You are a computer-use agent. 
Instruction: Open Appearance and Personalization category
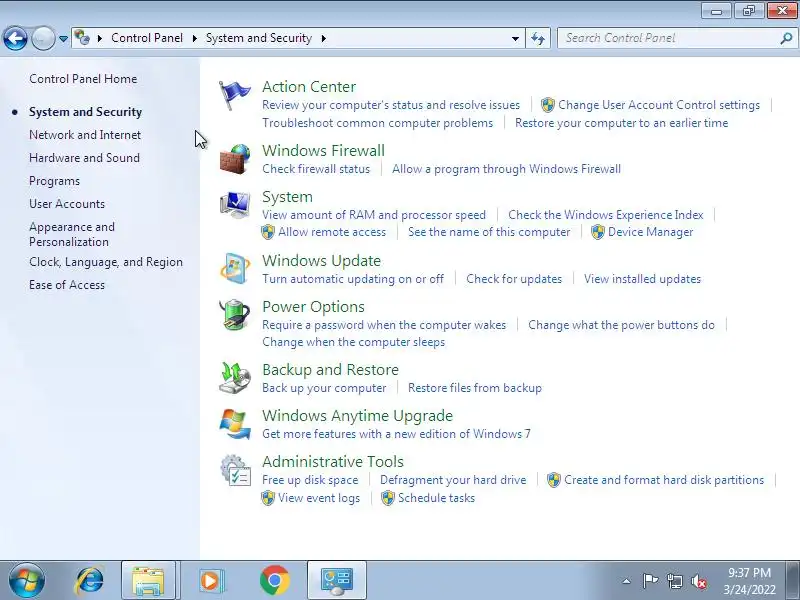click(72, 234)
